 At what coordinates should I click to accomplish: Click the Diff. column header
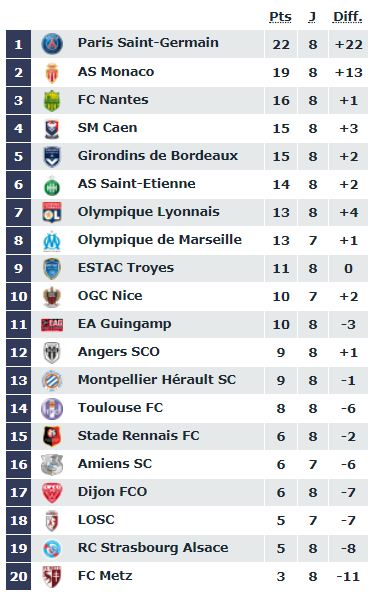tap(348, 17)
